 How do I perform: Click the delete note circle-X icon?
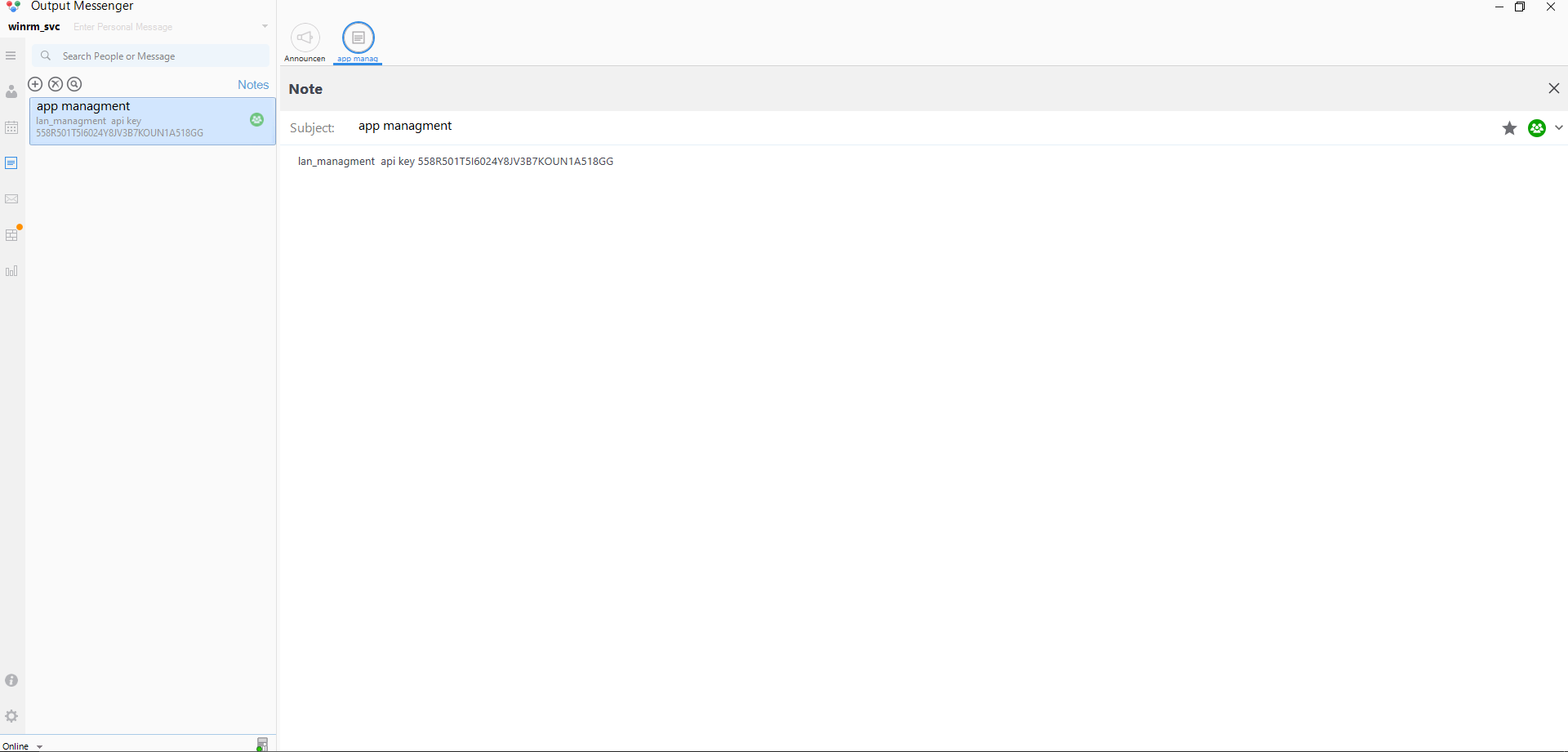click(56, 84)
